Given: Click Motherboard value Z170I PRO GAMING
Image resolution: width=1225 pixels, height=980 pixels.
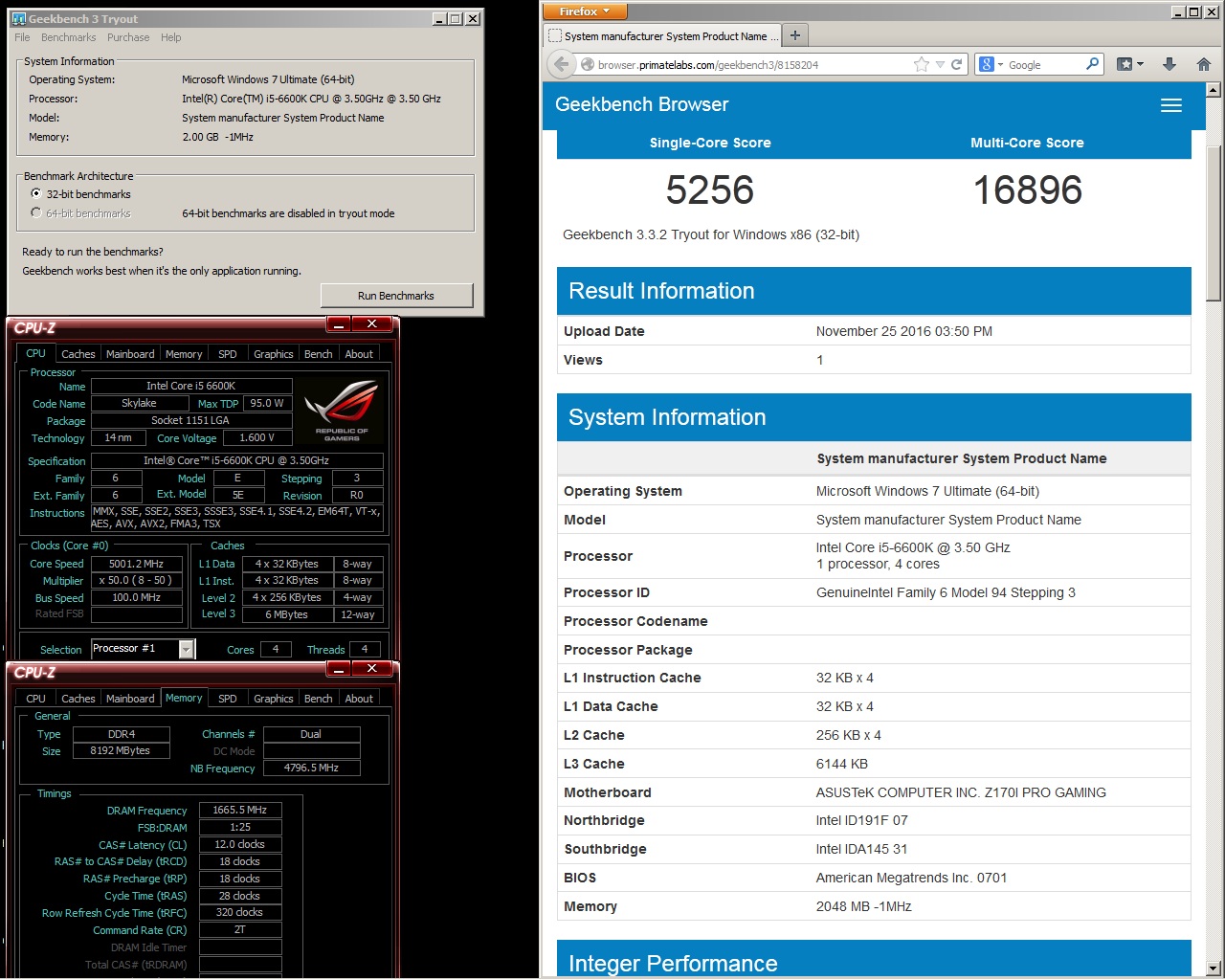Looking at the screenshot, I should click(961, 792).
